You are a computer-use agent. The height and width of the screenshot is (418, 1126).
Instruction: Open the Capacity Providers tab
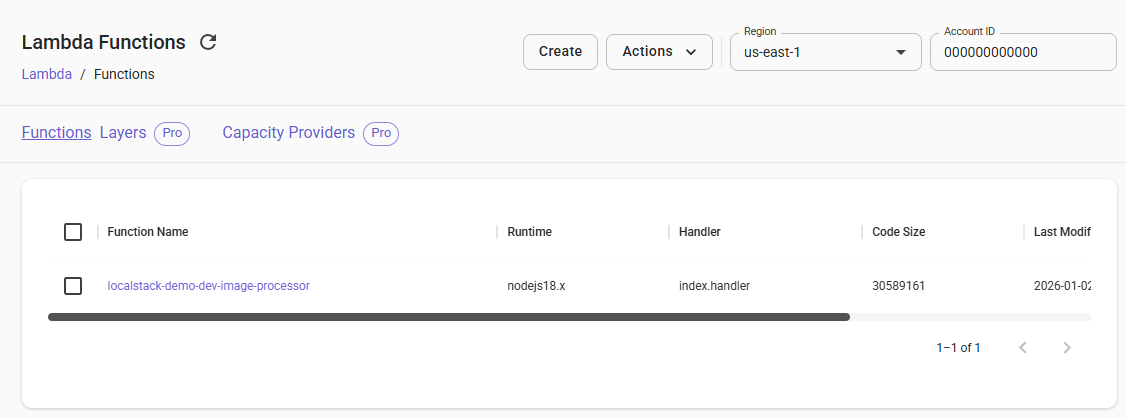click(289, 133)
